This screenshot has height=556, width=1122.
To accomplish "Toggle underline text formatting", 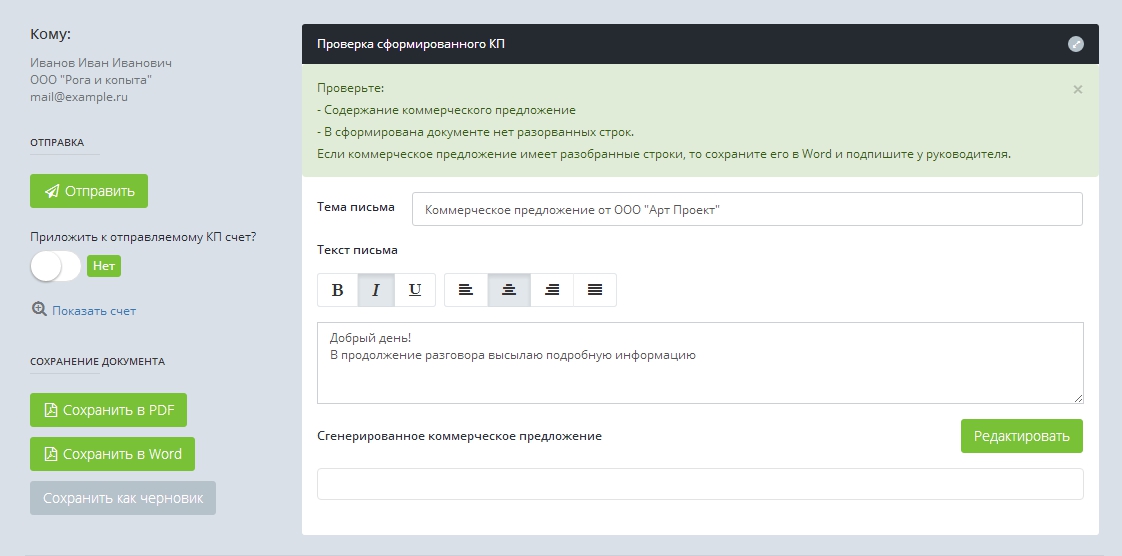I will (415, 290).
